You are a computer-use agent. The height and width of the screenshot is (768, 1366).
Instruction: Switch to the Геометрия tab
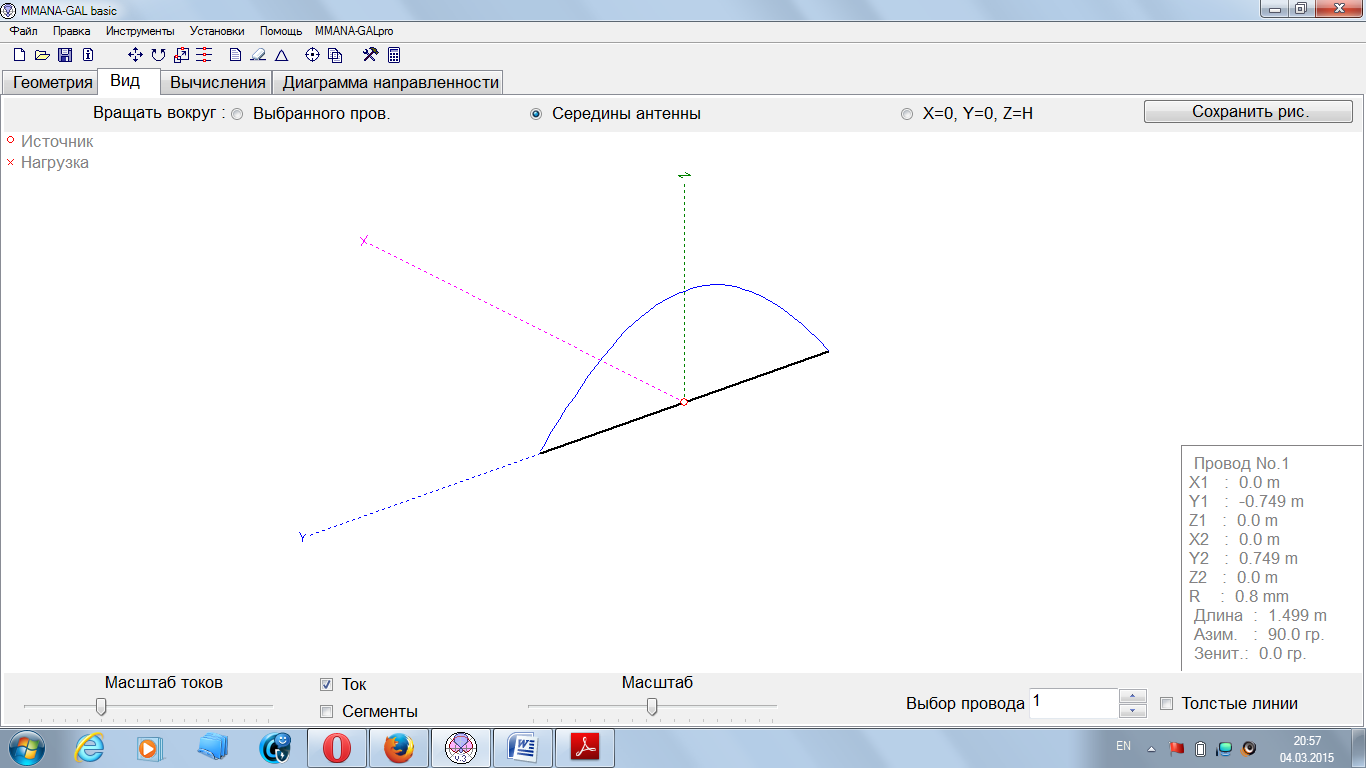pyautogui.click(x=52, y=83)
